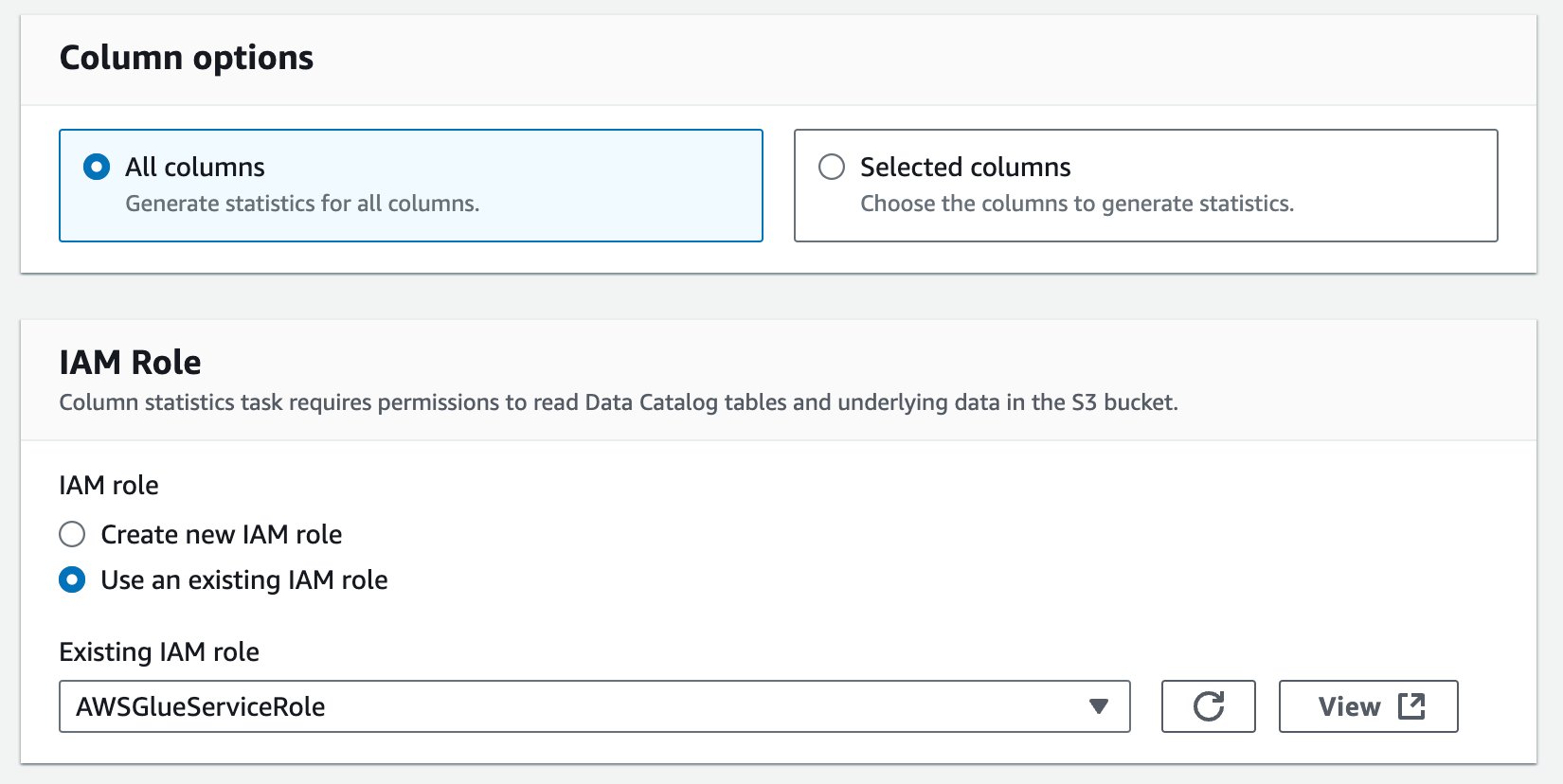Click the IAM Role permissions description text

[618, 402]
